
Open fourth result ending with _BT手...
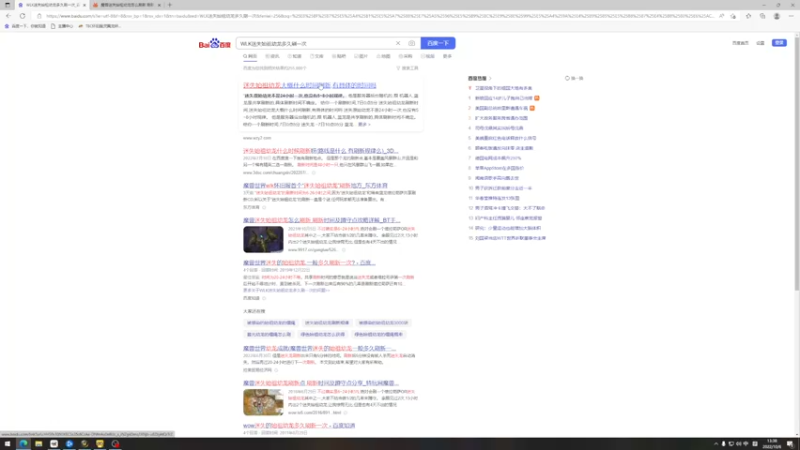click(321, 220)
